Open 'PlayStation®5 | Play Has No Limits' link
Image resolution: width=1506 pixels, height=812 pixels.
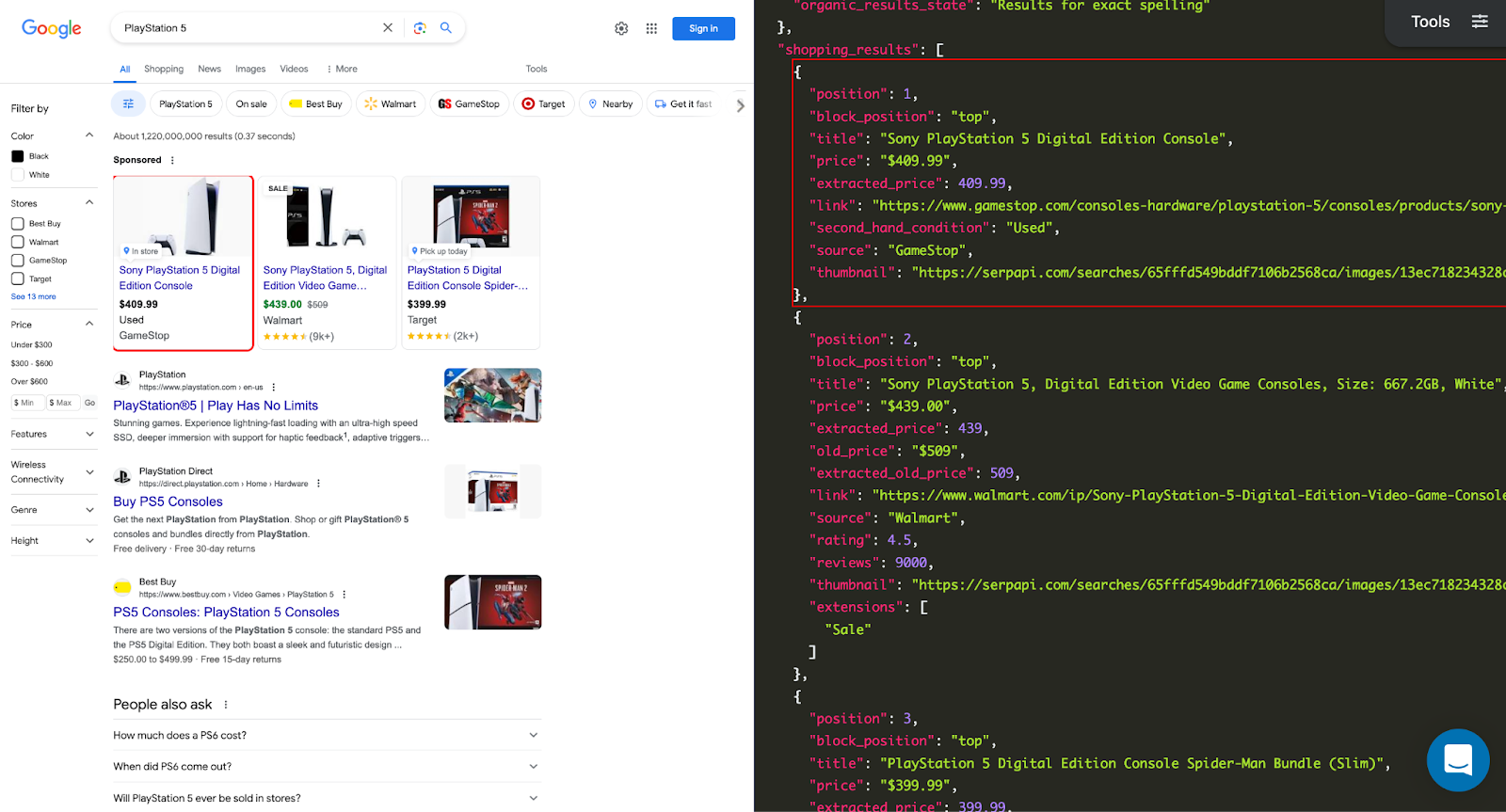[x=216, y=406]
